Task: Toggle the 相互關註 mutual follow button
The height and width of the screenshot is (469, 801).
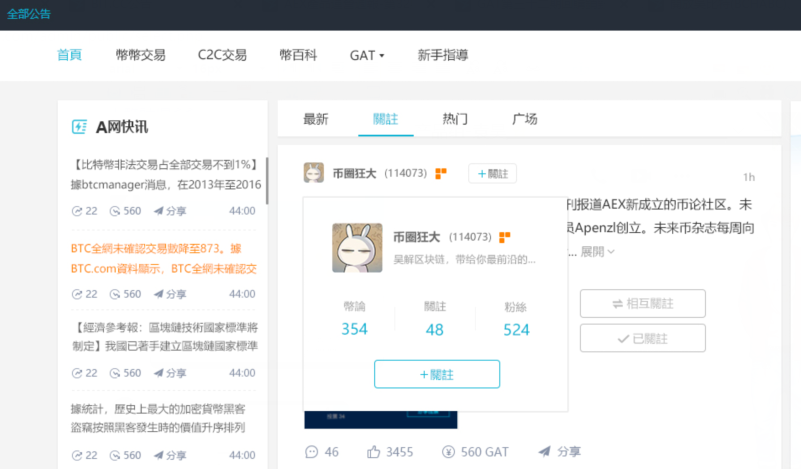Action: tap(642, 304)
